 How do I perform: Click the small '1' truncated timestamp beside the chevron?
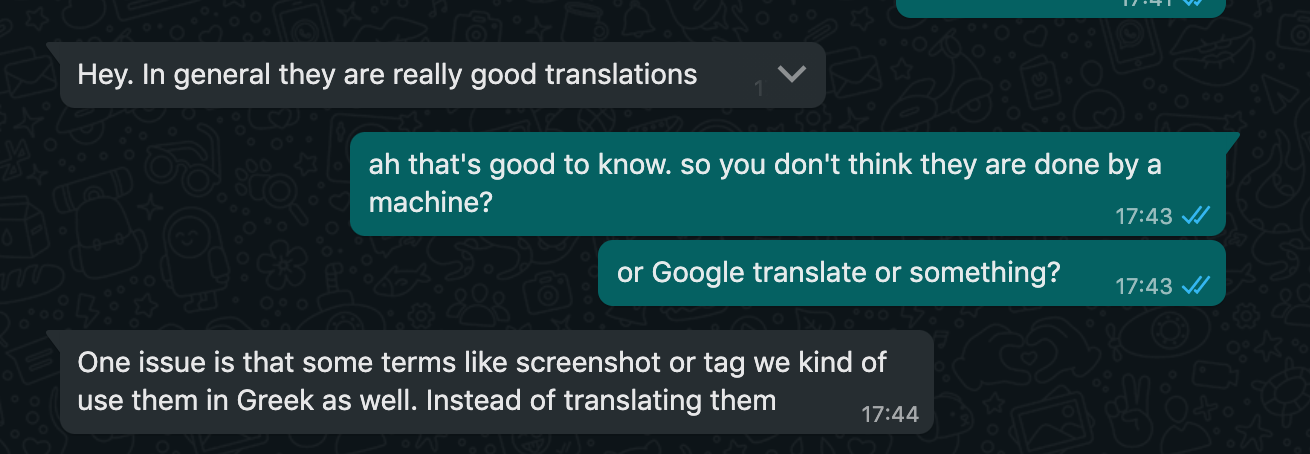tap(758, 90)
